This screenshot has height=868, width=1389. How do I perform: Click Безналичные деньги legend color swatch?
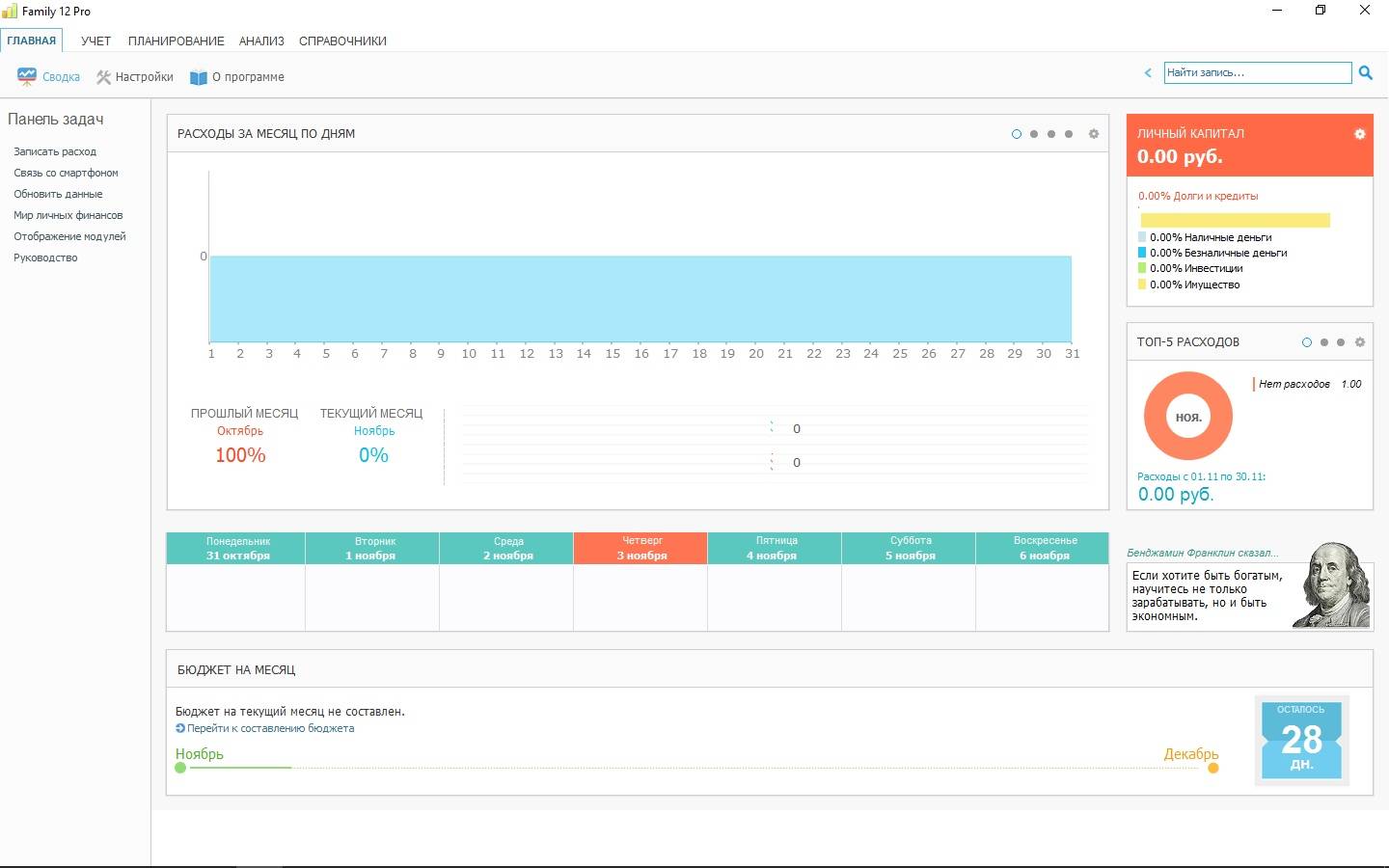pyautogui.click(x=1142, y=253)
